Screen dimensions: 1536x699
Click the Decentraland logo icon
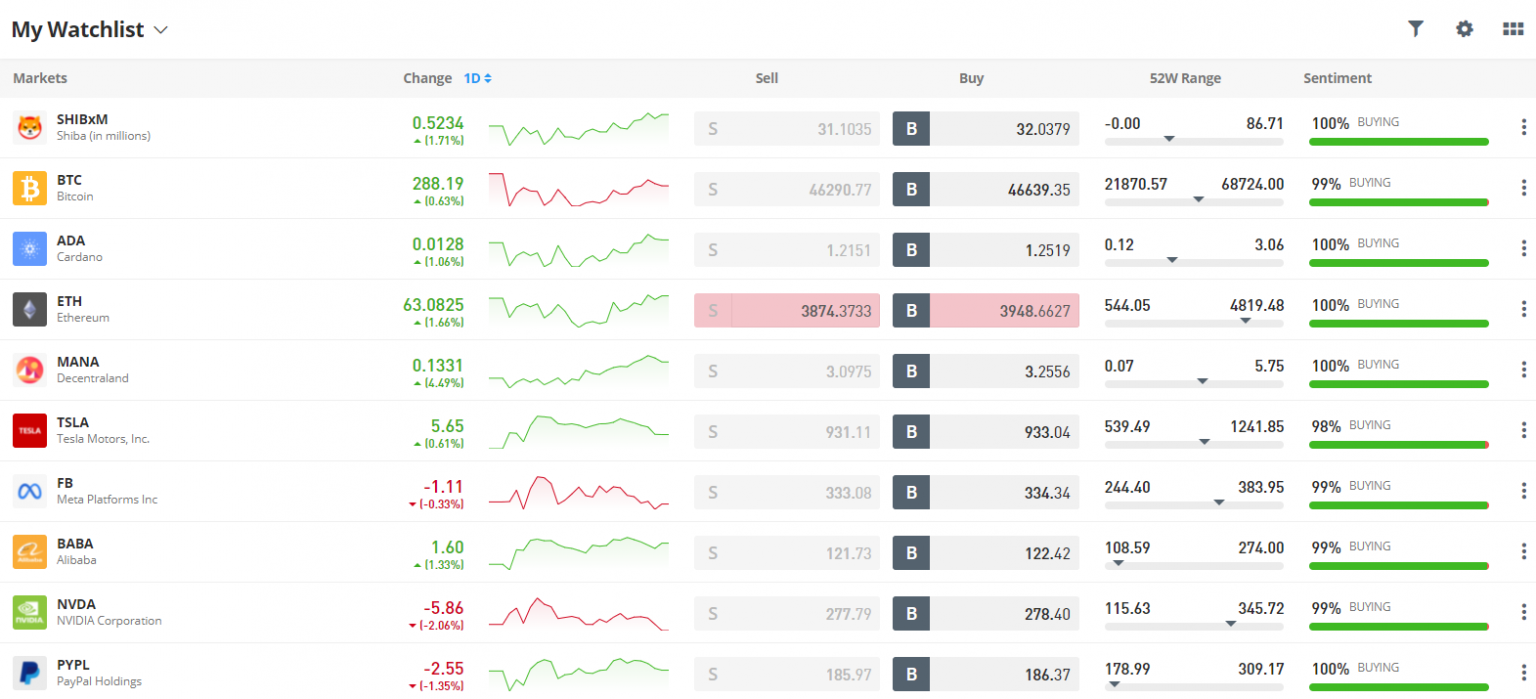pos(29,370)
